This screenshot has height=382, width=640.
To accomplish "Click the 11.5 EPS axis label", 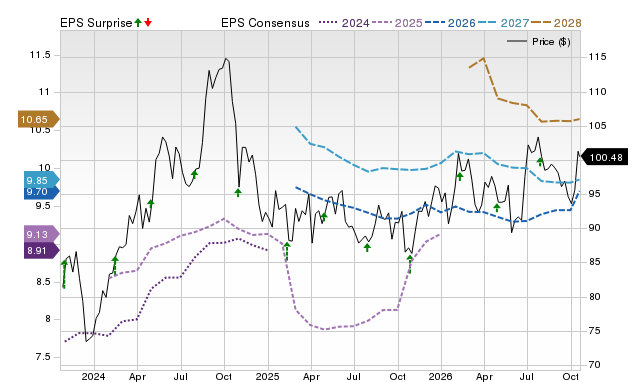I will (x=40, y=55).
